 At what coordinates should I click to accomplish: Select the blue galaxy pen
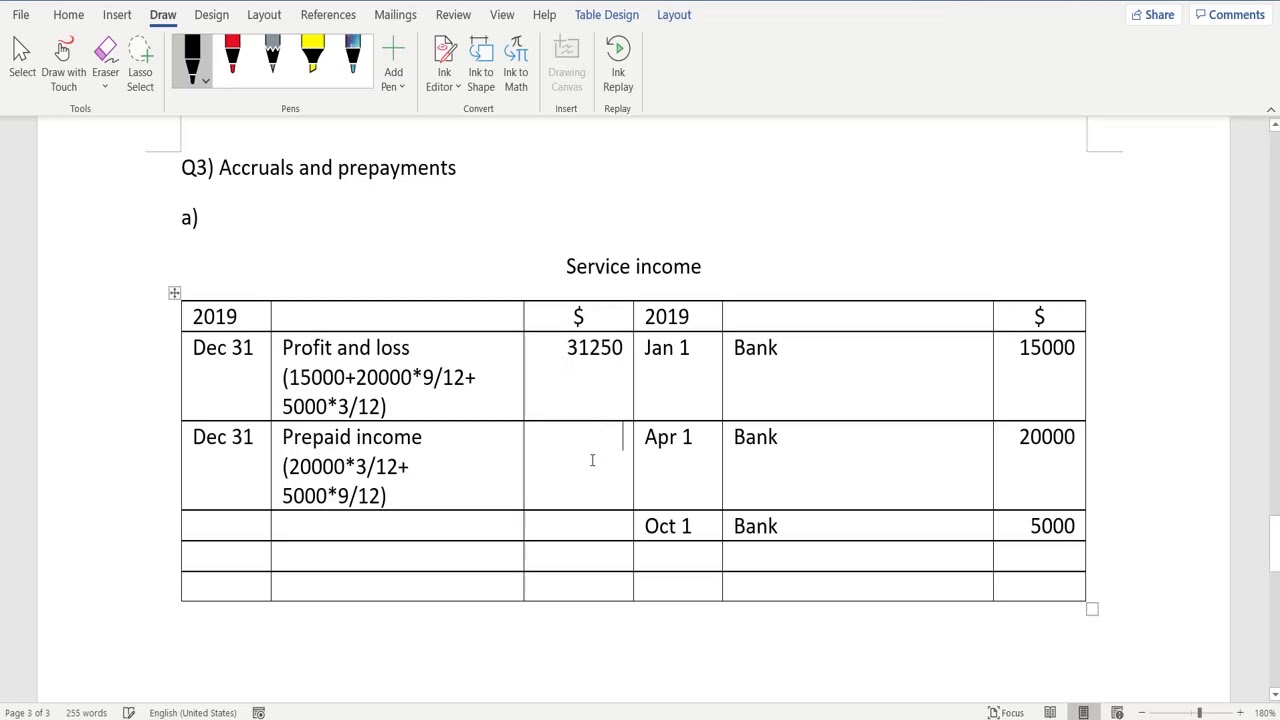tap(352, 55)
